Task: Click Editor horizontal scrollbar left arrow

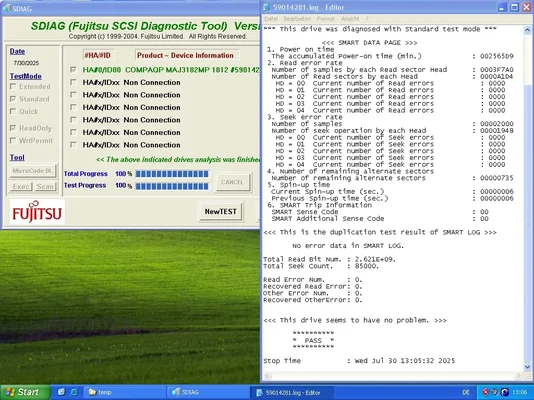Action: click(267, 376)
